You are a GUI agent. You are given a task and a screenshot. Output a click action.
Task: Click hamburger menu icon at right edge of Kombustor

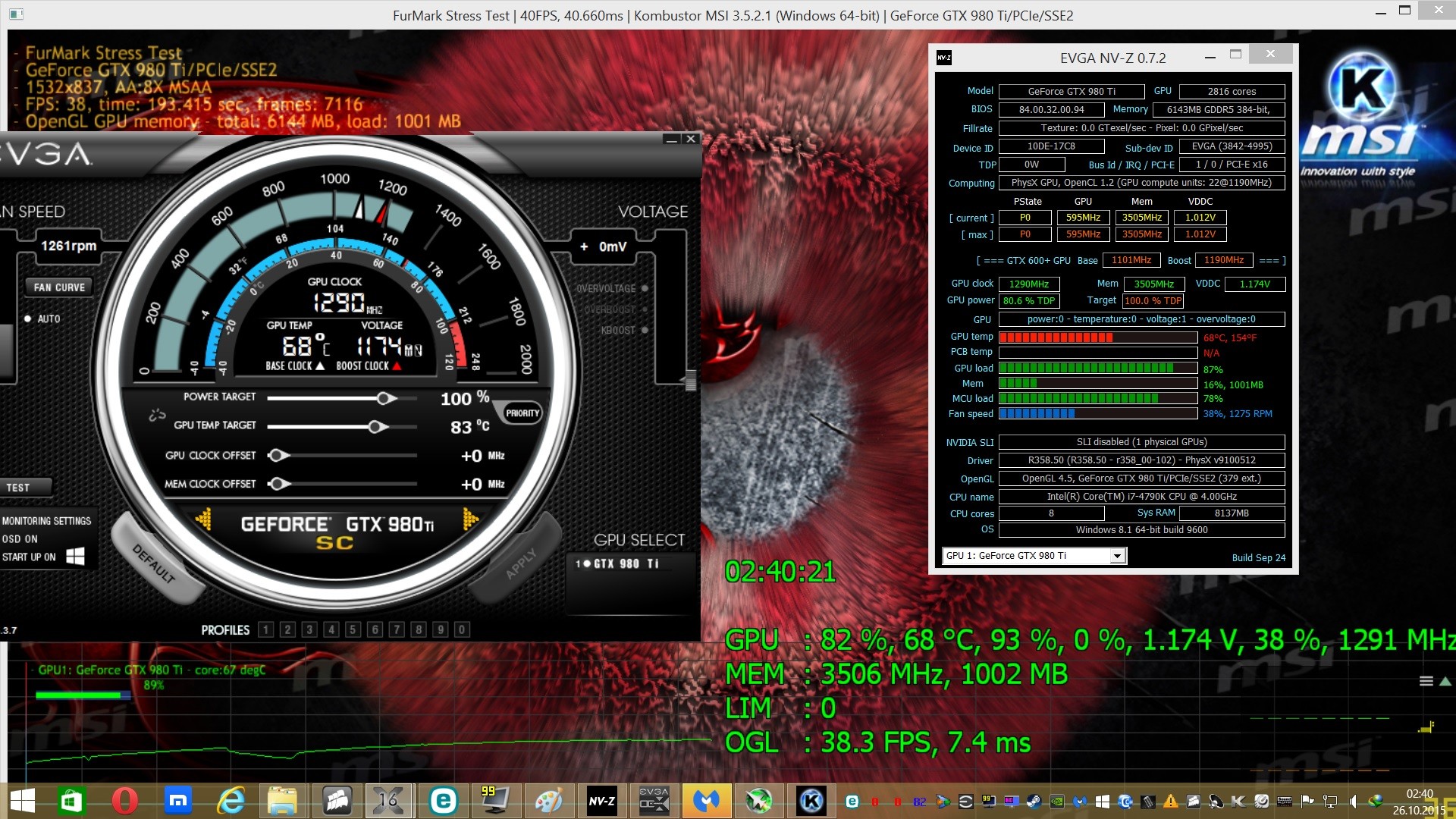tap(1426, 681)
